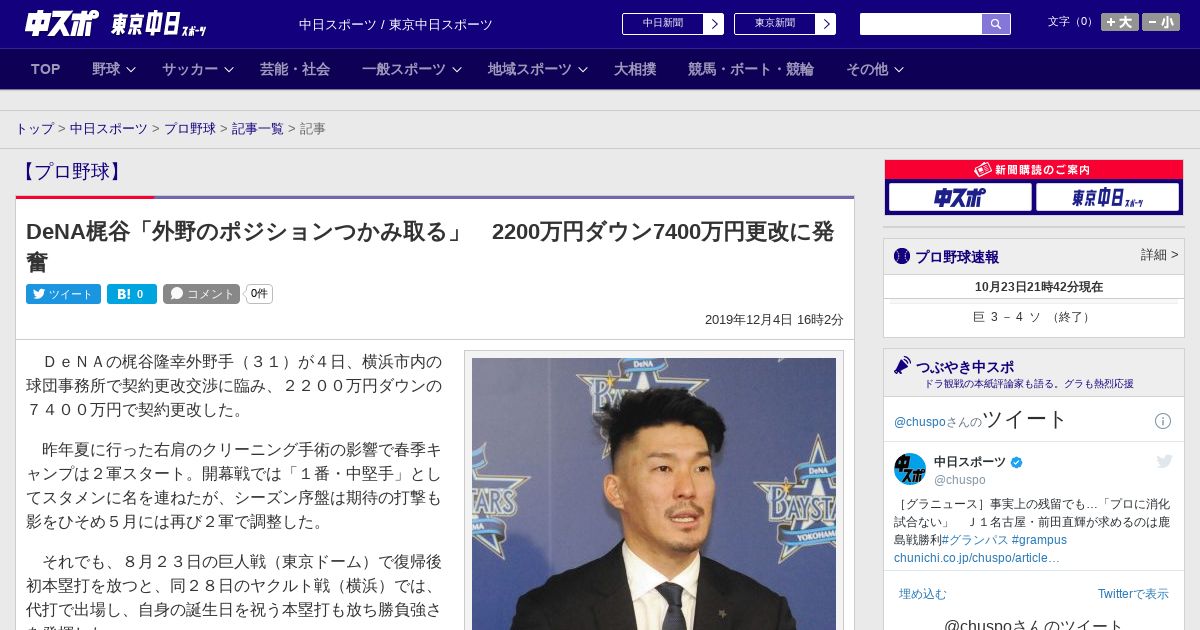Open chunichi.co.jp/chuspo/article link
Screen dimensions: 1200x630
tap(977, 558)
